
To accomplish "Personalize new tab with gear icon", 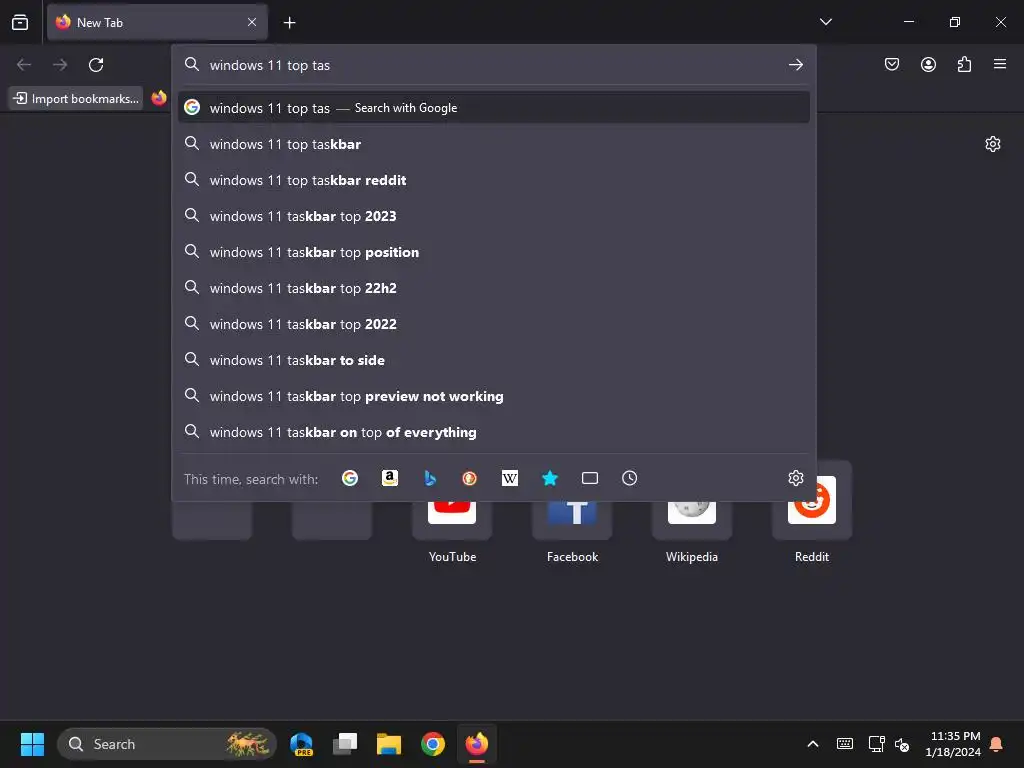I will click(x=993, y=144).
